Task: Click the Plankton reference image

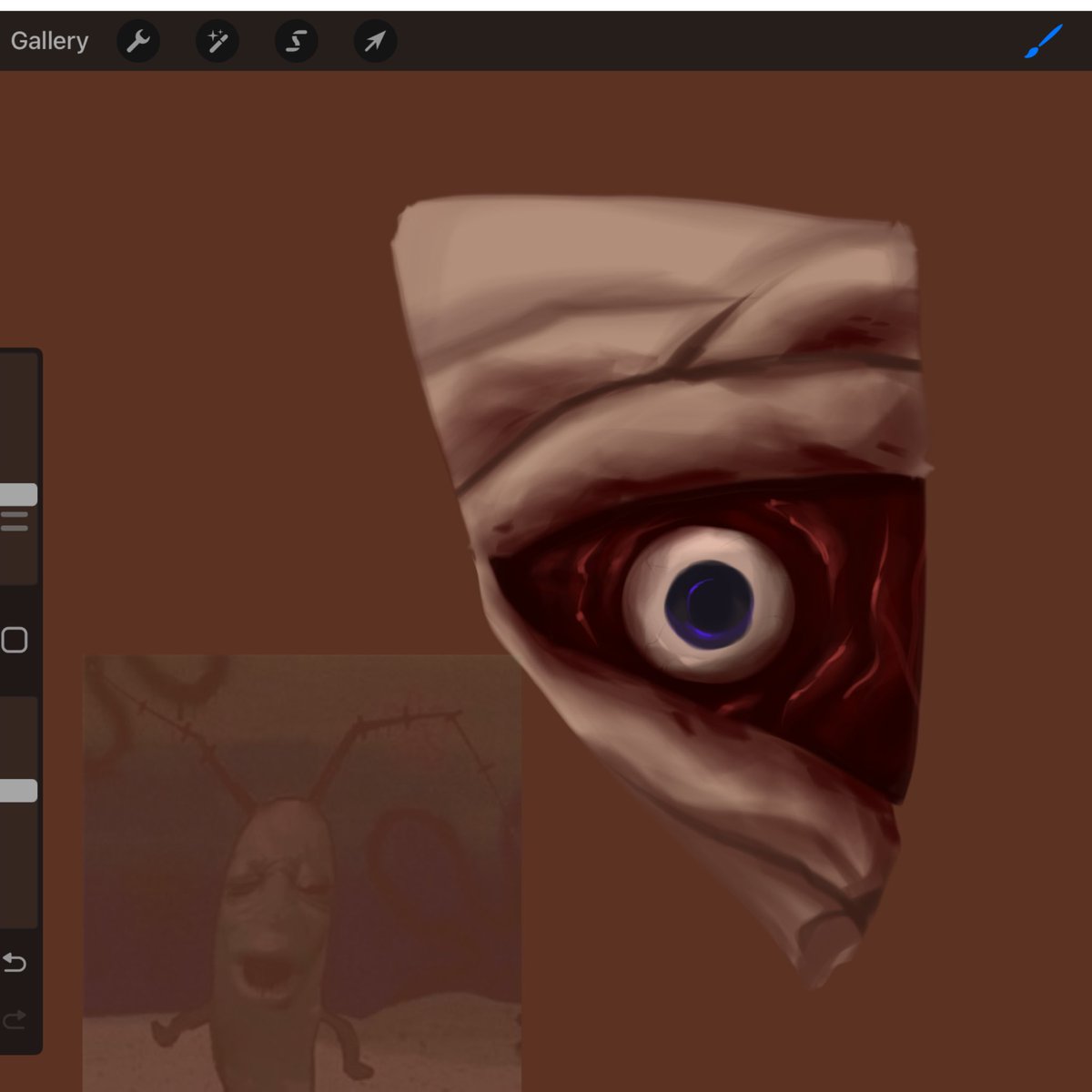Action: pyautogui.click(x=302, y=873)
